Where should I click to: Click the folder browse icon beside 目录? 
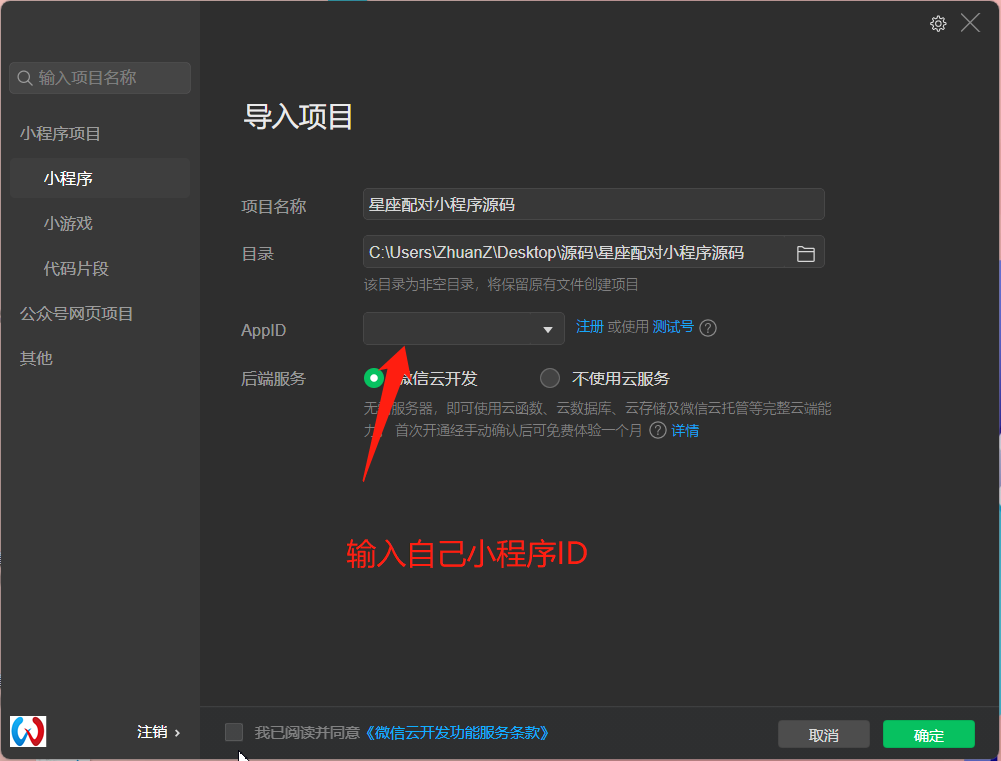(x=806, y=253)
